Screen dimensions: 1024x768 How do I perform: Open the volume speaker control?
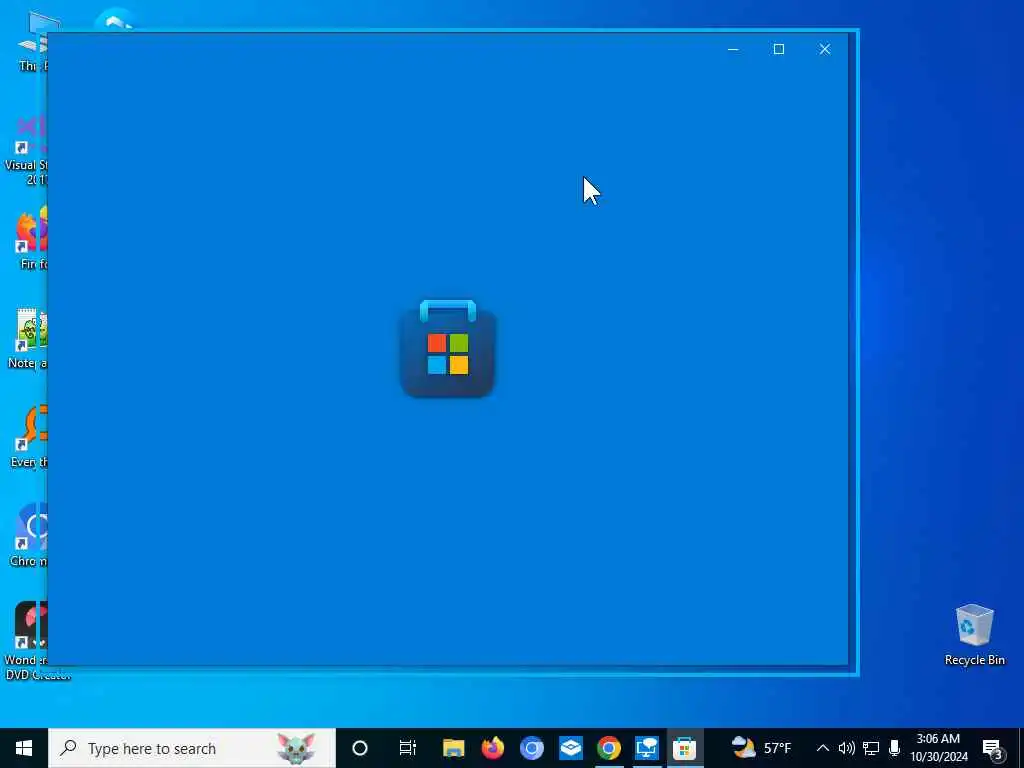point(846,748)
